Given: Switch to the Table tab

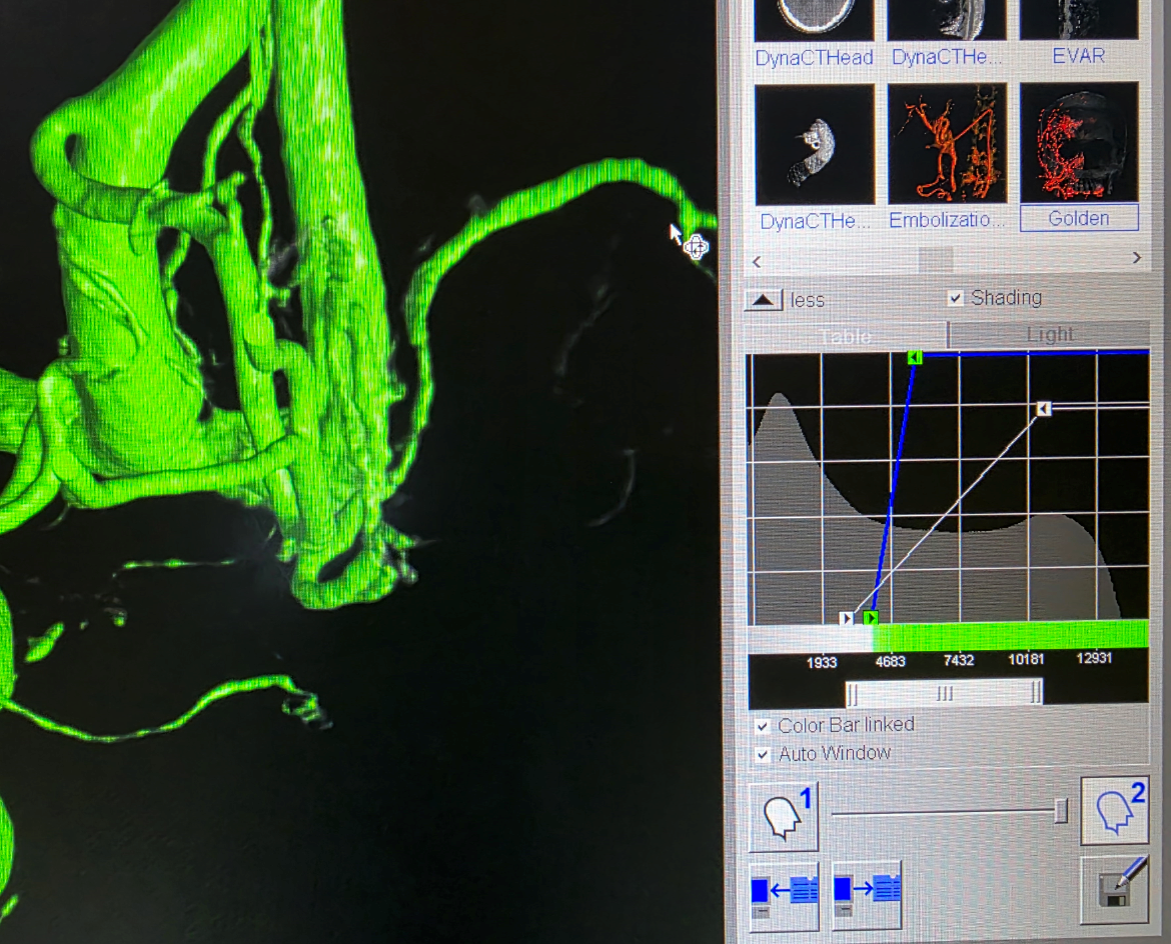Looking at the screenshot, I should (845, 336).
